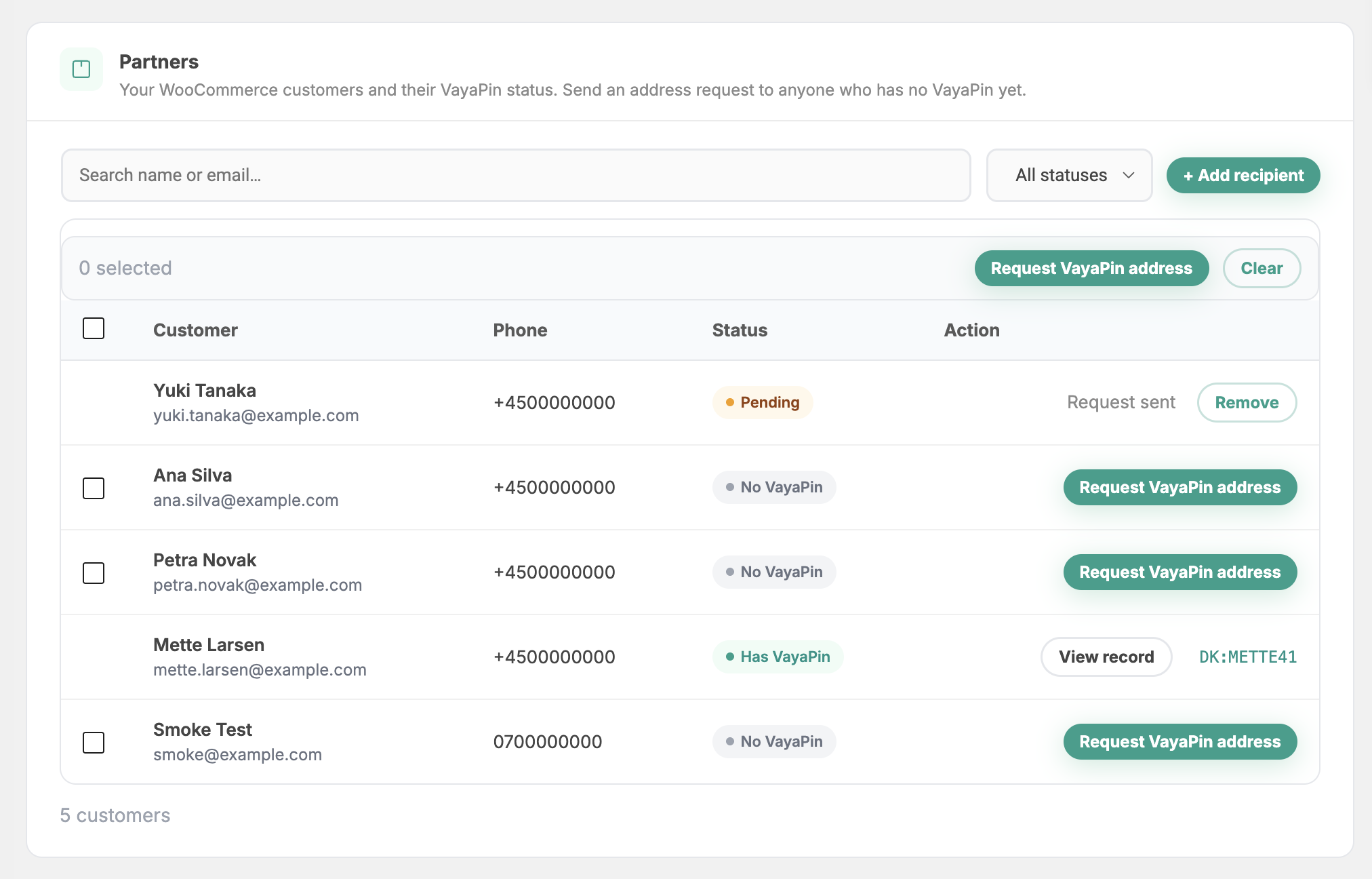Click the Has VayaPin status badge
The width and height of the screenshot is (1372, 879).
(778, 657)
